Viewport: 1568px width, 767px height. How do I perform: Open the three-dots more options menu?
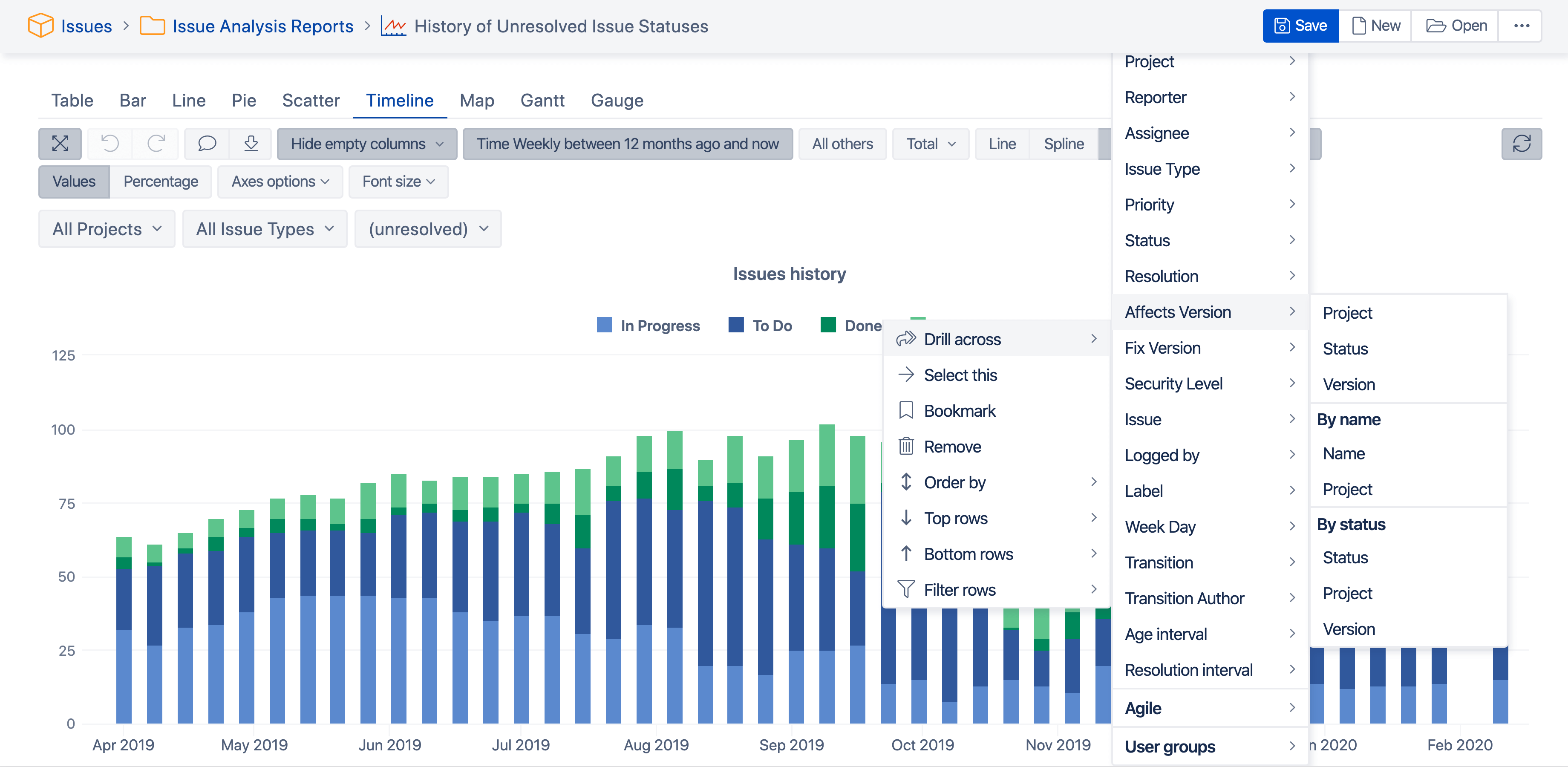click(1521, 26)
